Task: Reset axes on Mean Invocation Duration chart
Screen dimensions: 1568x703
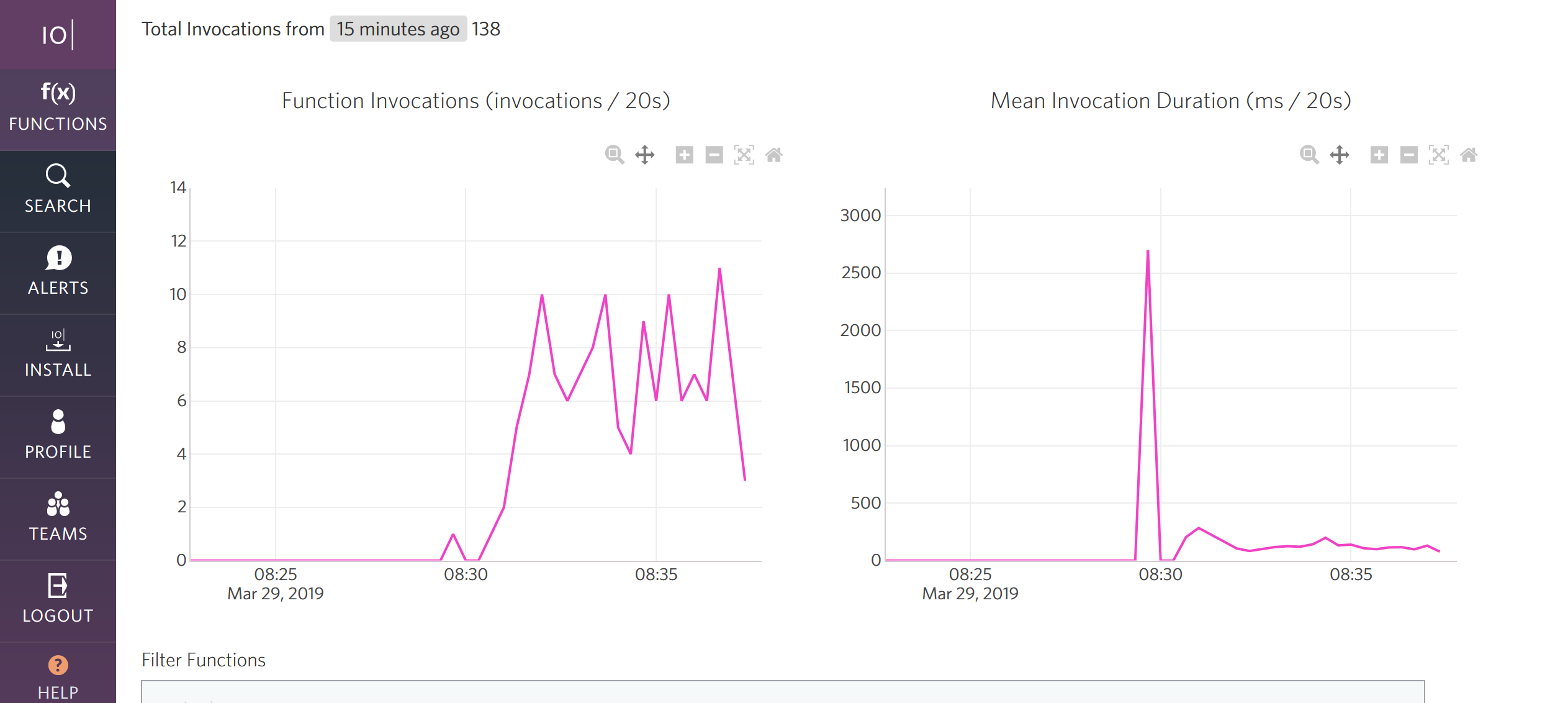Action: [x=1468, y=155]
